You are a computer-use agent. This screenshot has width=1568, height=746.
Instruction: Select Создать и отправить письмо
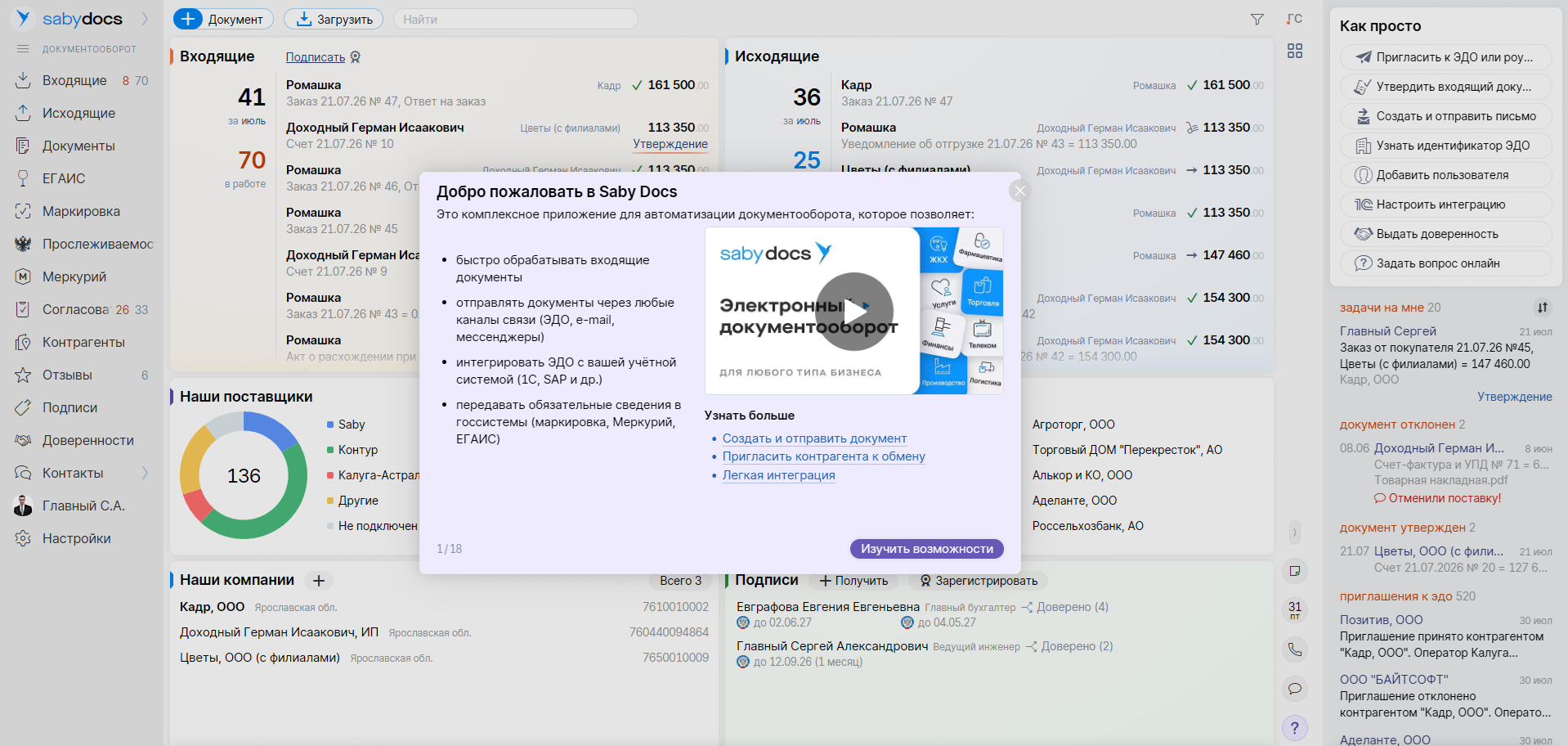tap(1446, 116)
